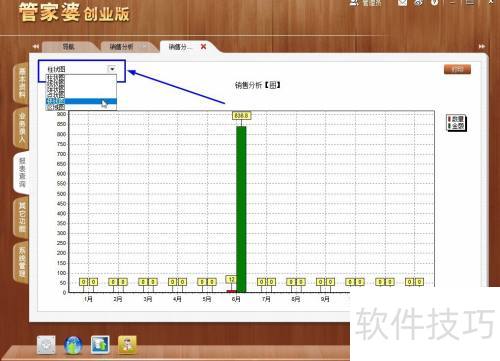The image size is (500, 361).
Task: Open 系统管理 sidebar section
Action: tap(22, 263)
